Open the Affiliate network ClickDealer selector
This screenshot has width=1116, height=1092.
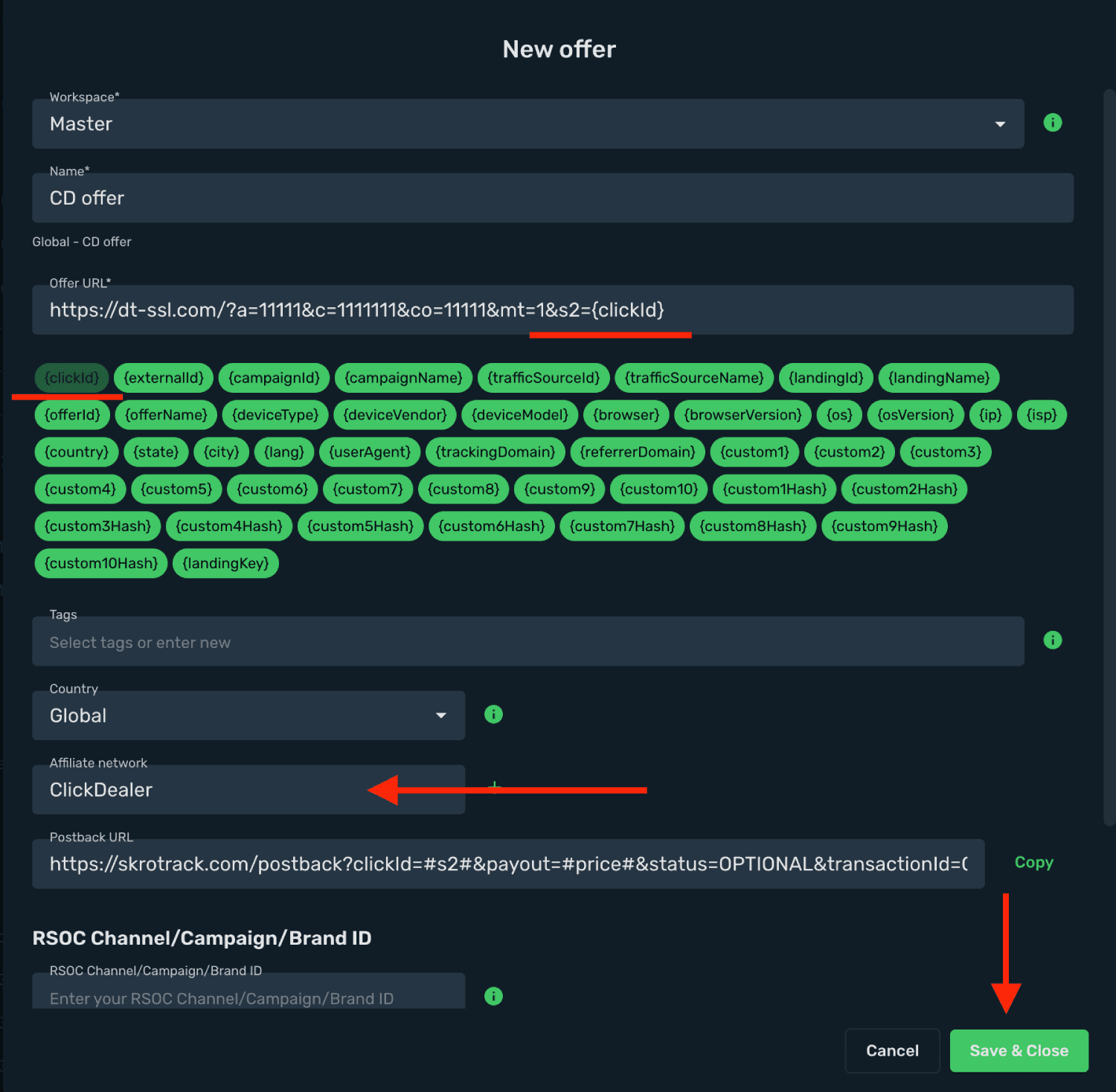coord(248,790)
